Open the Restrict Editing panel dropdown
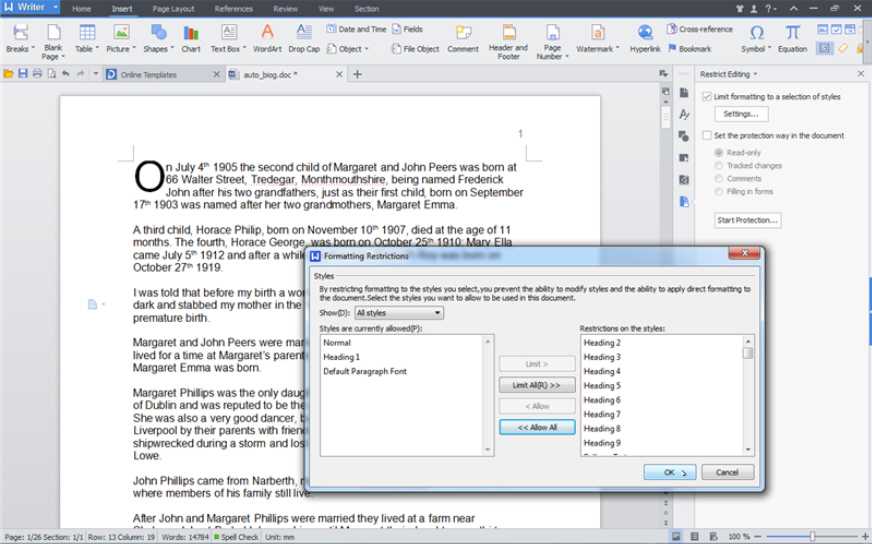The image size is (872, 544). [755, 74]
